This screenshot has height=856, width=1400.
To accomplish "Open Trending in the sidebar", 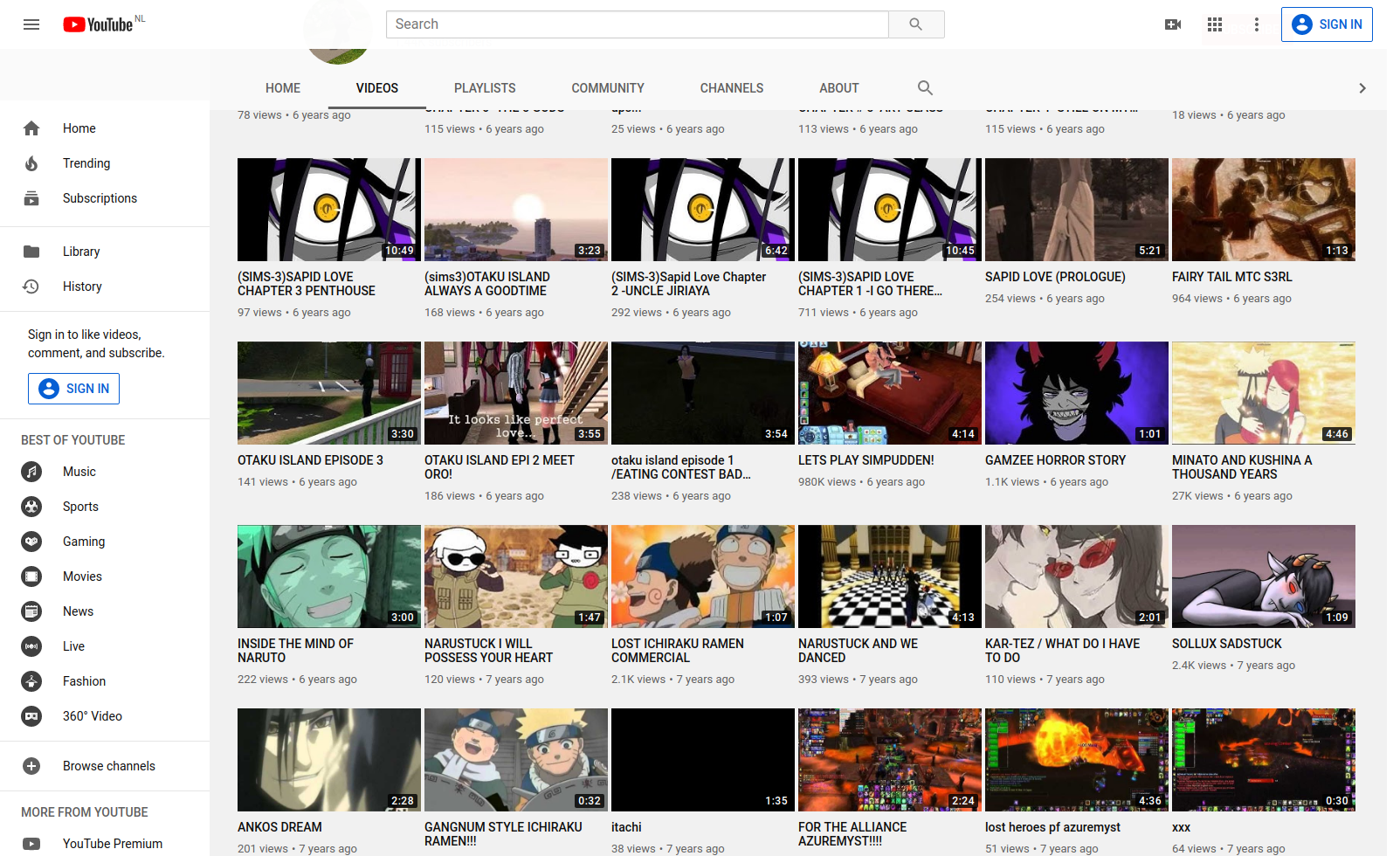I will click(105, 163).
